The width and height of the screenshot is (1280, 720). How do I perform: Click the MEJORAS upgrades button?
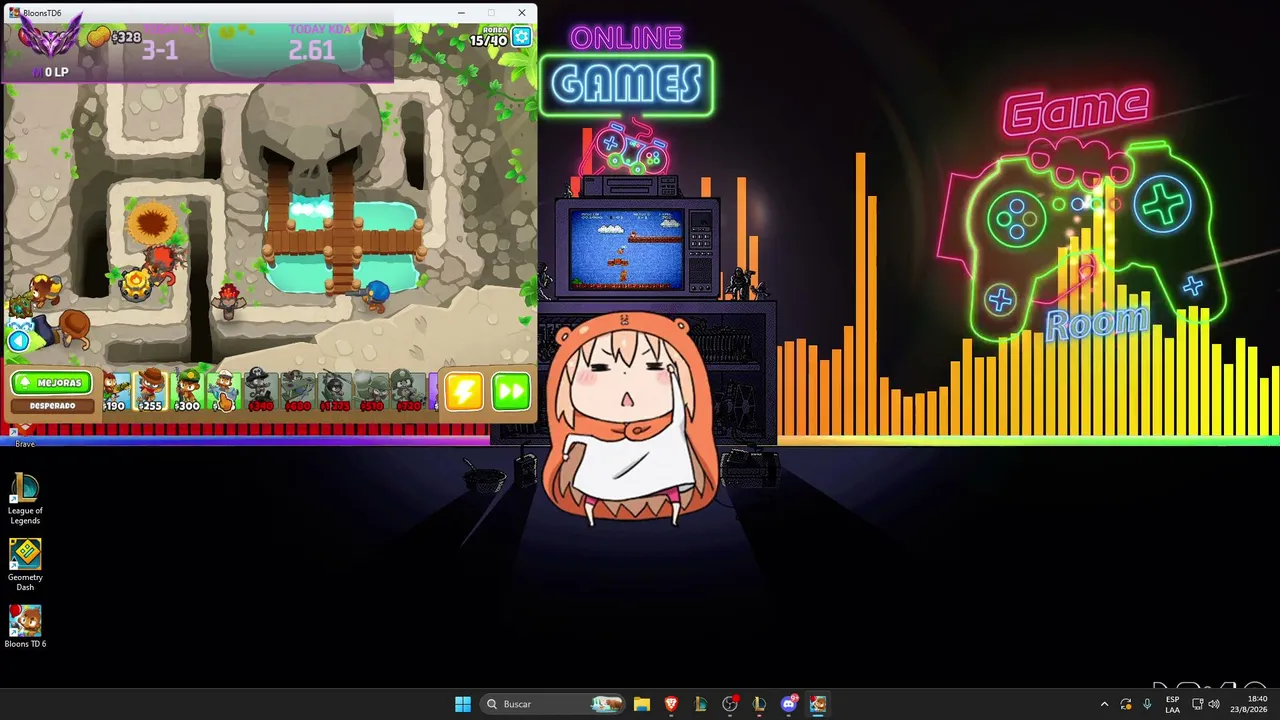click(52, 383)
